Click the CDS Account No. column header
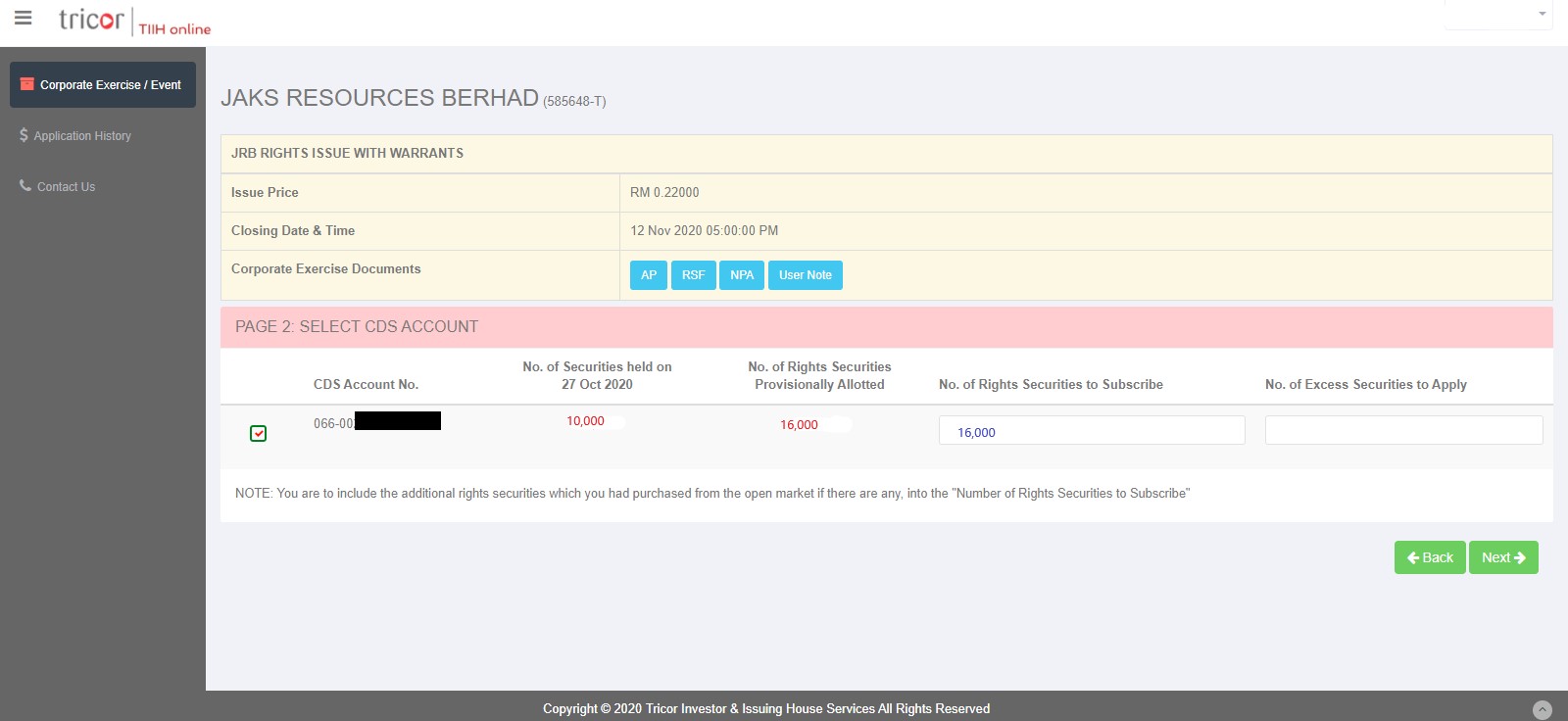Viewport: 1568px width, 721px height. (x=366, y=385)
